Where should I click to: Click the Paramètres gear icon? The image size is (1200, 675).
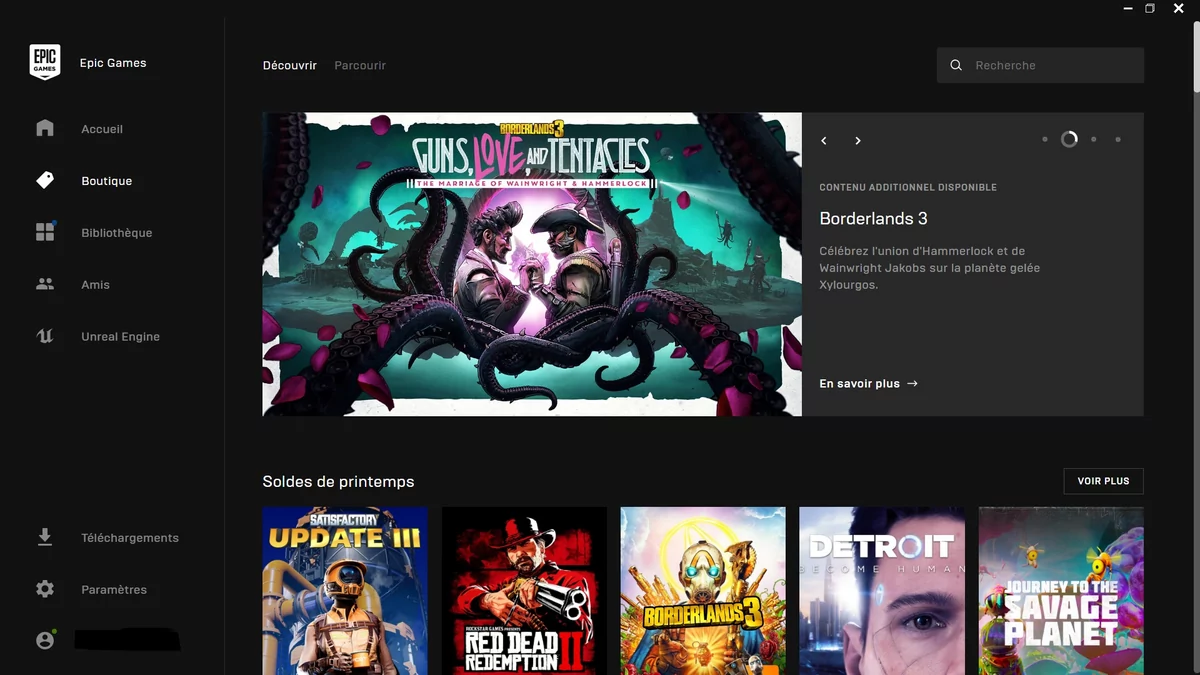pyautogui.click(x=45, y=589)
